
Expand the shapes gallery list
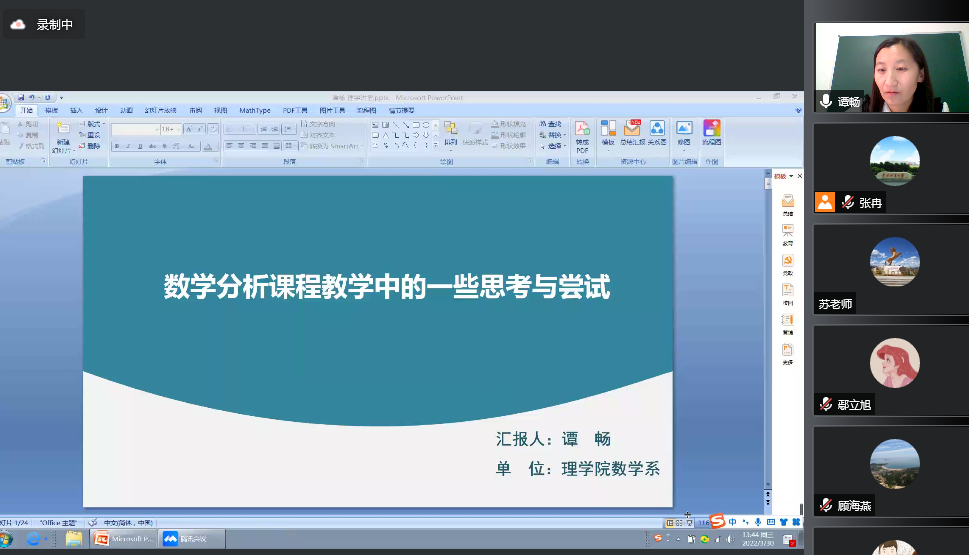pos(436,146)
